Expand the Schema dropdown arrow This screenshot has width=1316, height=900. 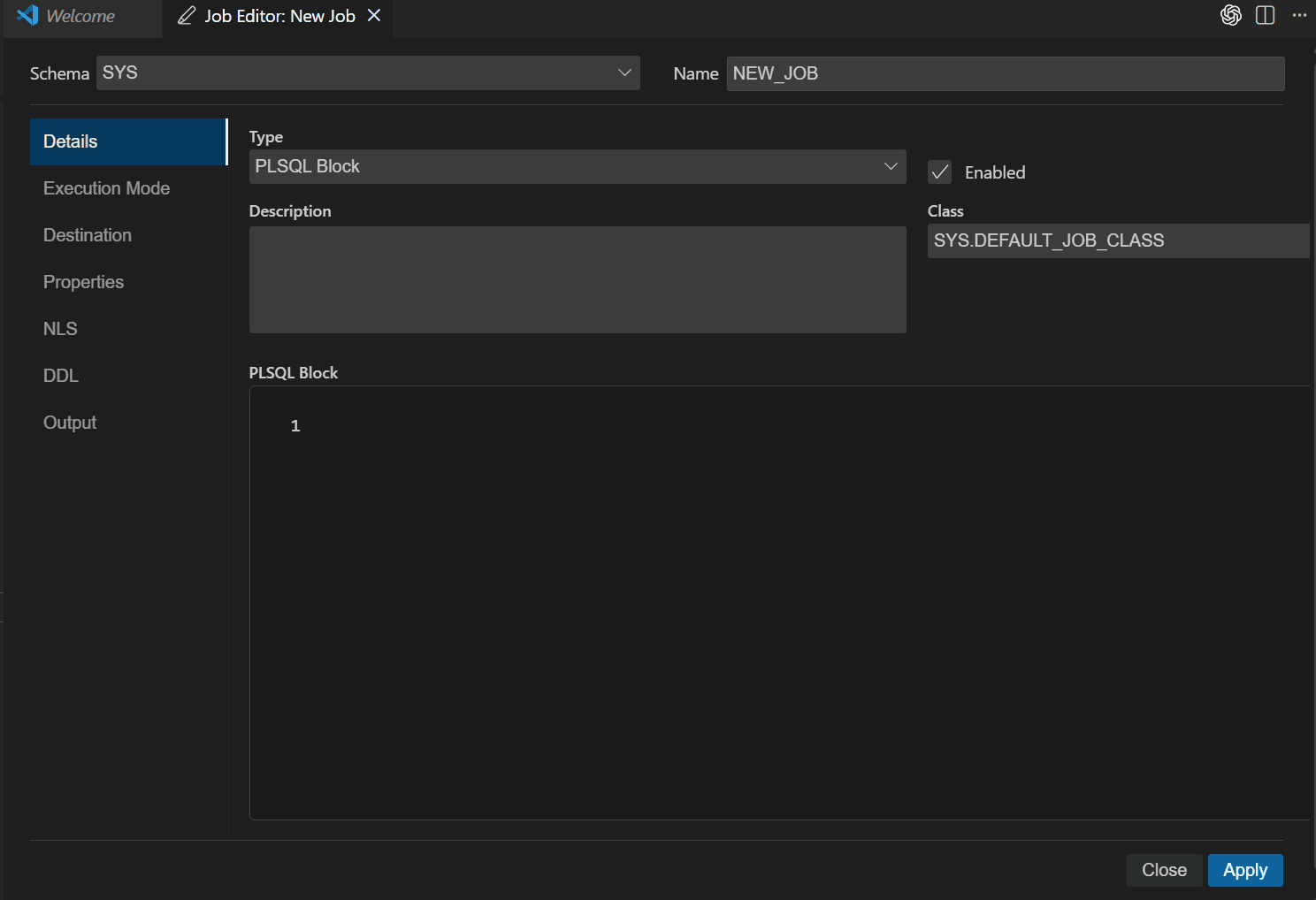[x=624, y=72]
